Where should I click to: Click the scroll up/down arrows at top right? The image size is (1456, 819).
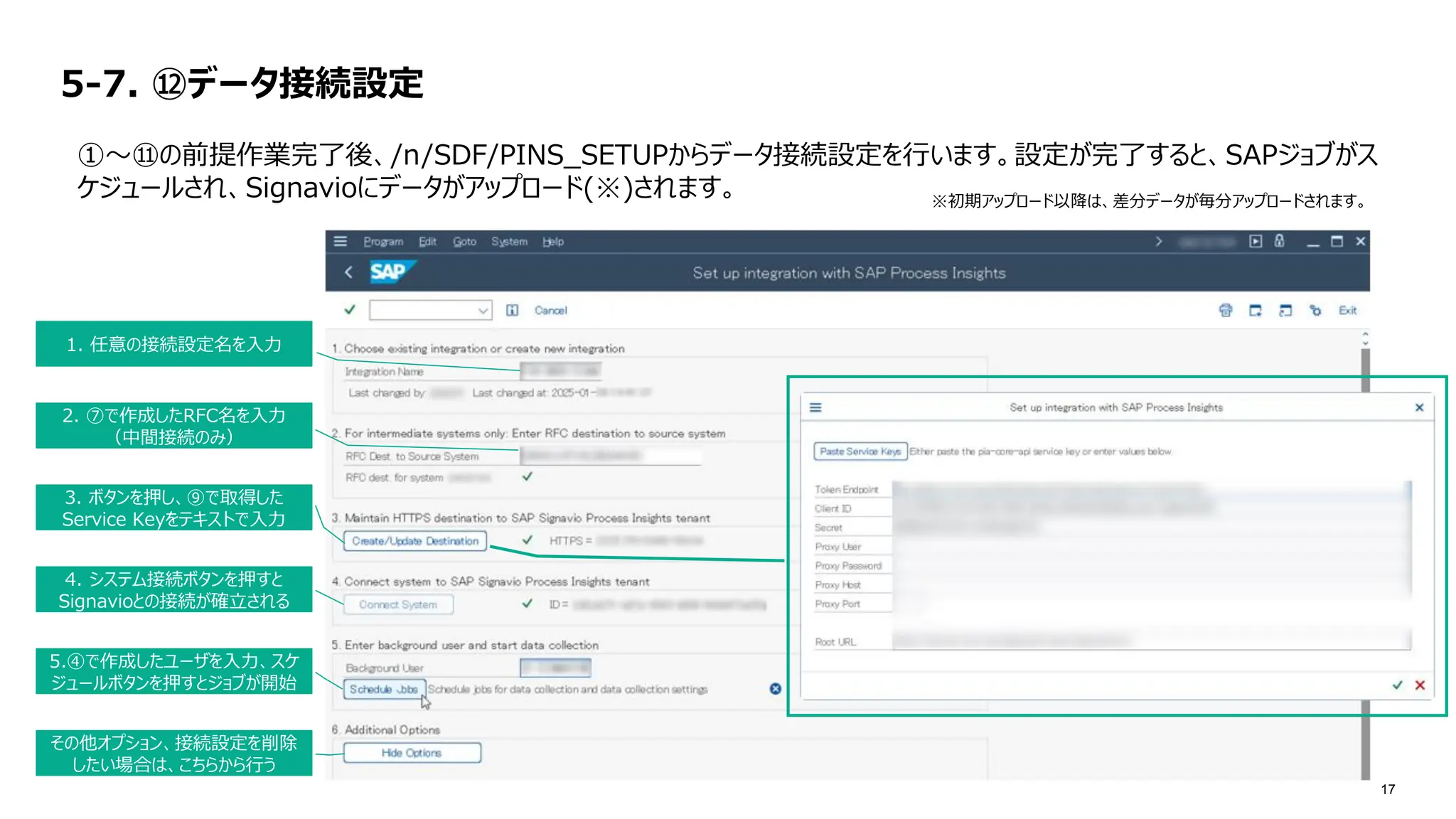(x=1365, y=338)
